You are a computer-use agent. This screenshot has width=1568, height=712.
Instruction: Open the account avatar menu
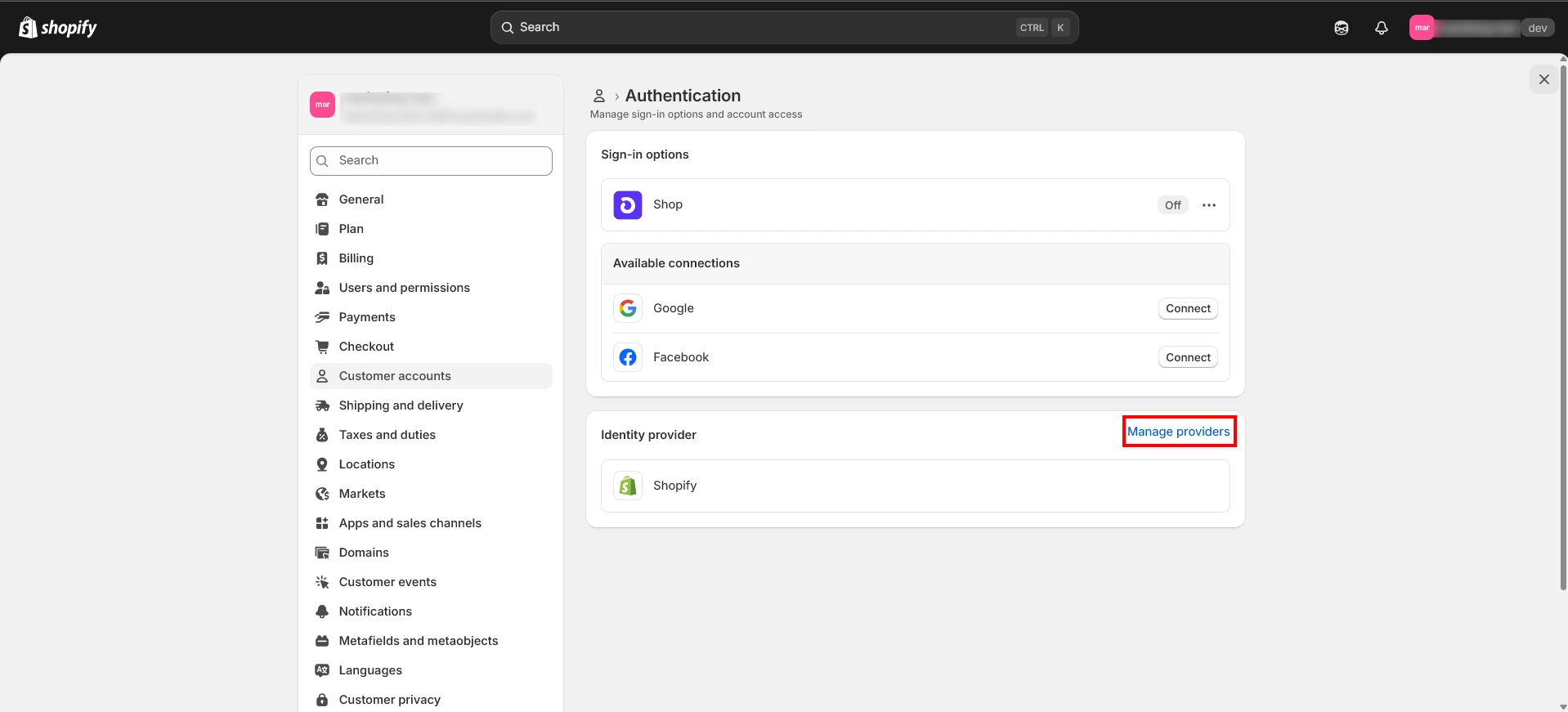tap(1422, 28)
